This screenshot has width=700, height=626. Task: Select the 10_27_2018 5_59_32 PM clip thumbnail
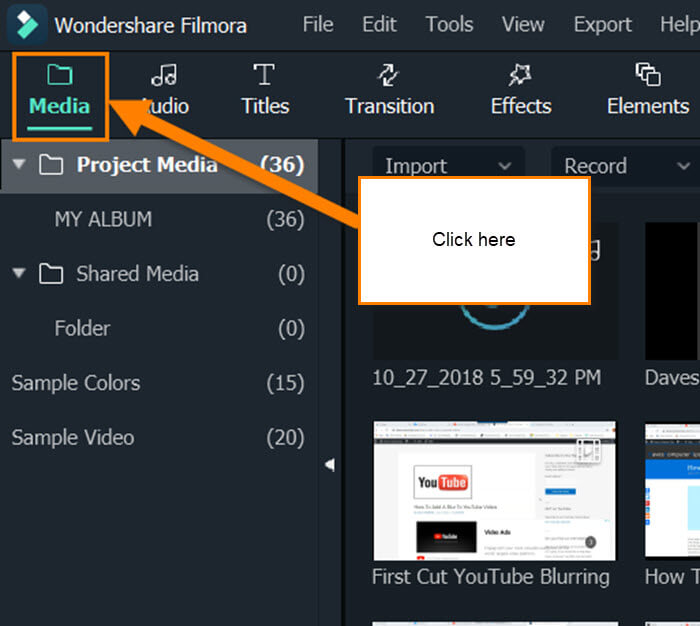[x=496, y=290]
